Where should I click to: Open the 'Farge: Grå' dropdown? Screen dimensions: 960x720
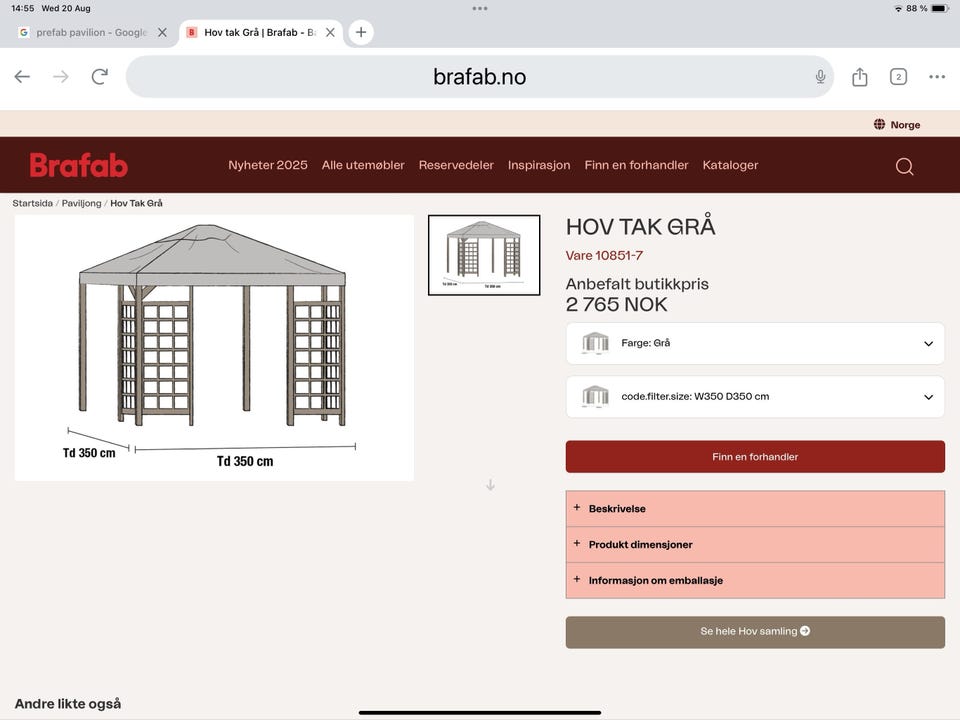click(755, 343)
